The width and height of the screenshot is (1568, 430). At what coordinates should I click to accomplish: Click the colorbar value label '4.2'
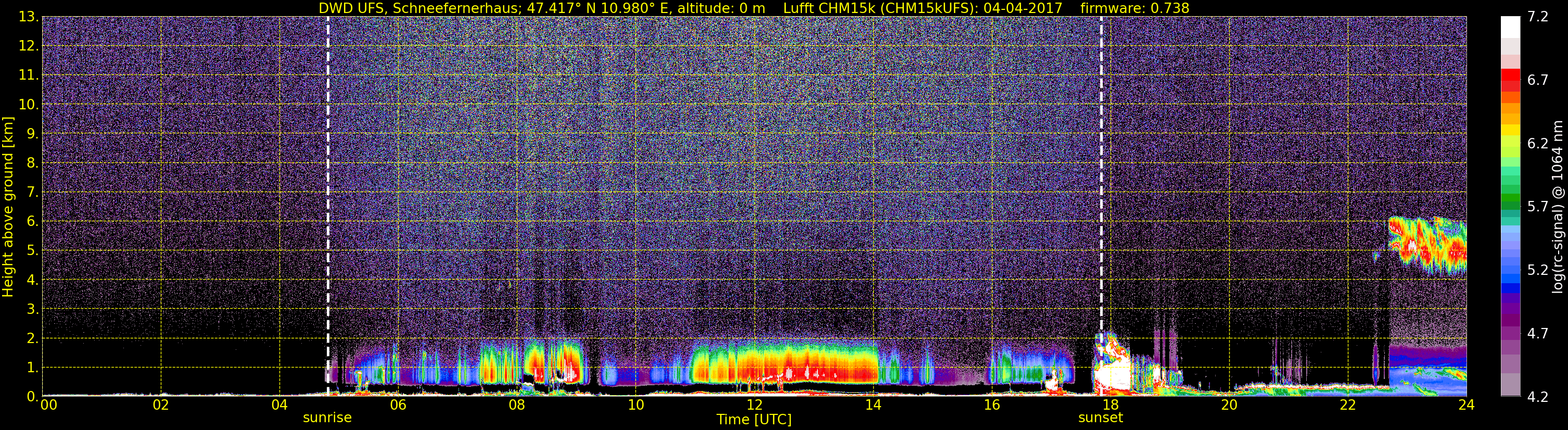pos(1538,397)
